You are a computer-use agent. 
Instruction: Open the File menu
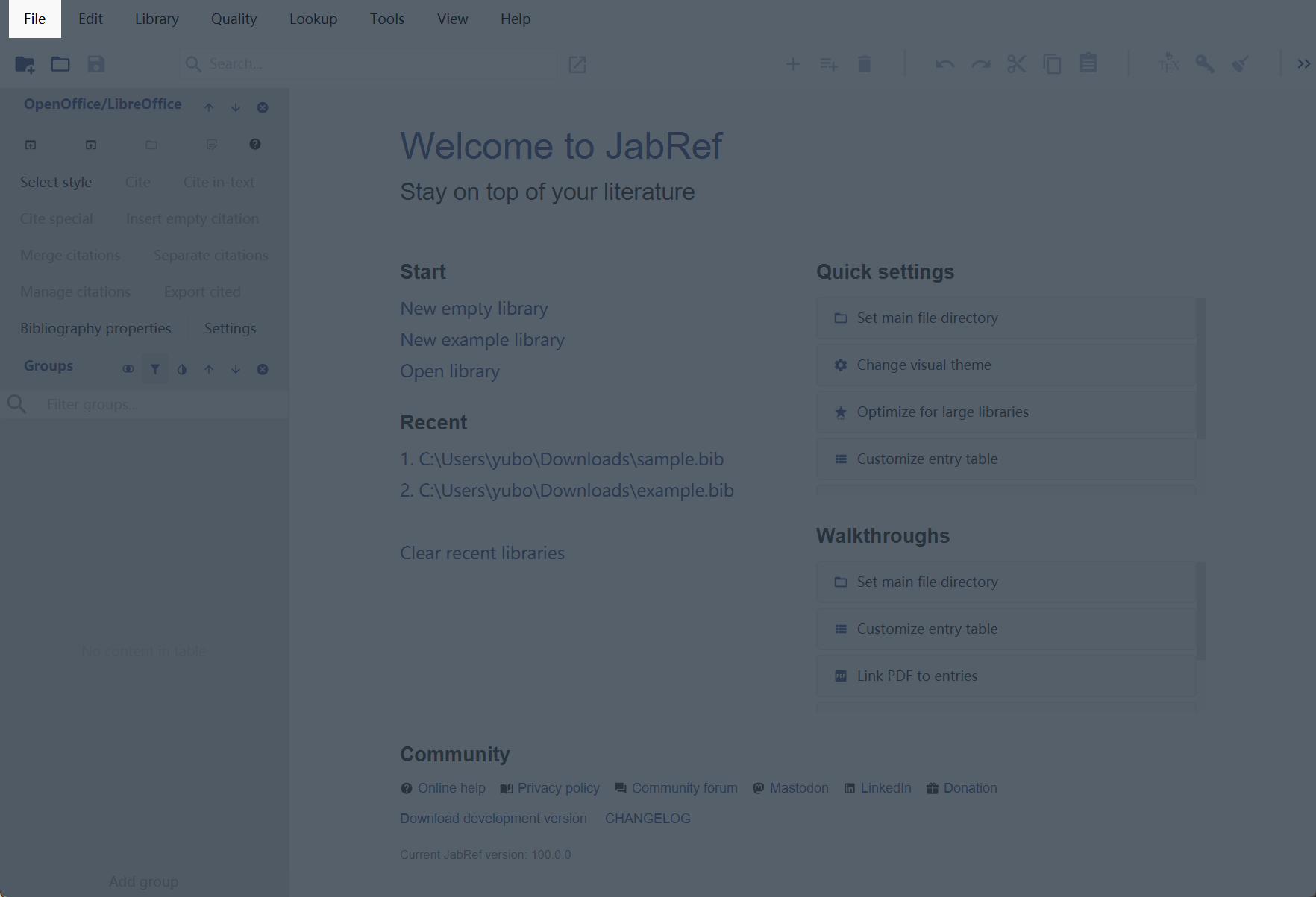click(x=35, y=19)
